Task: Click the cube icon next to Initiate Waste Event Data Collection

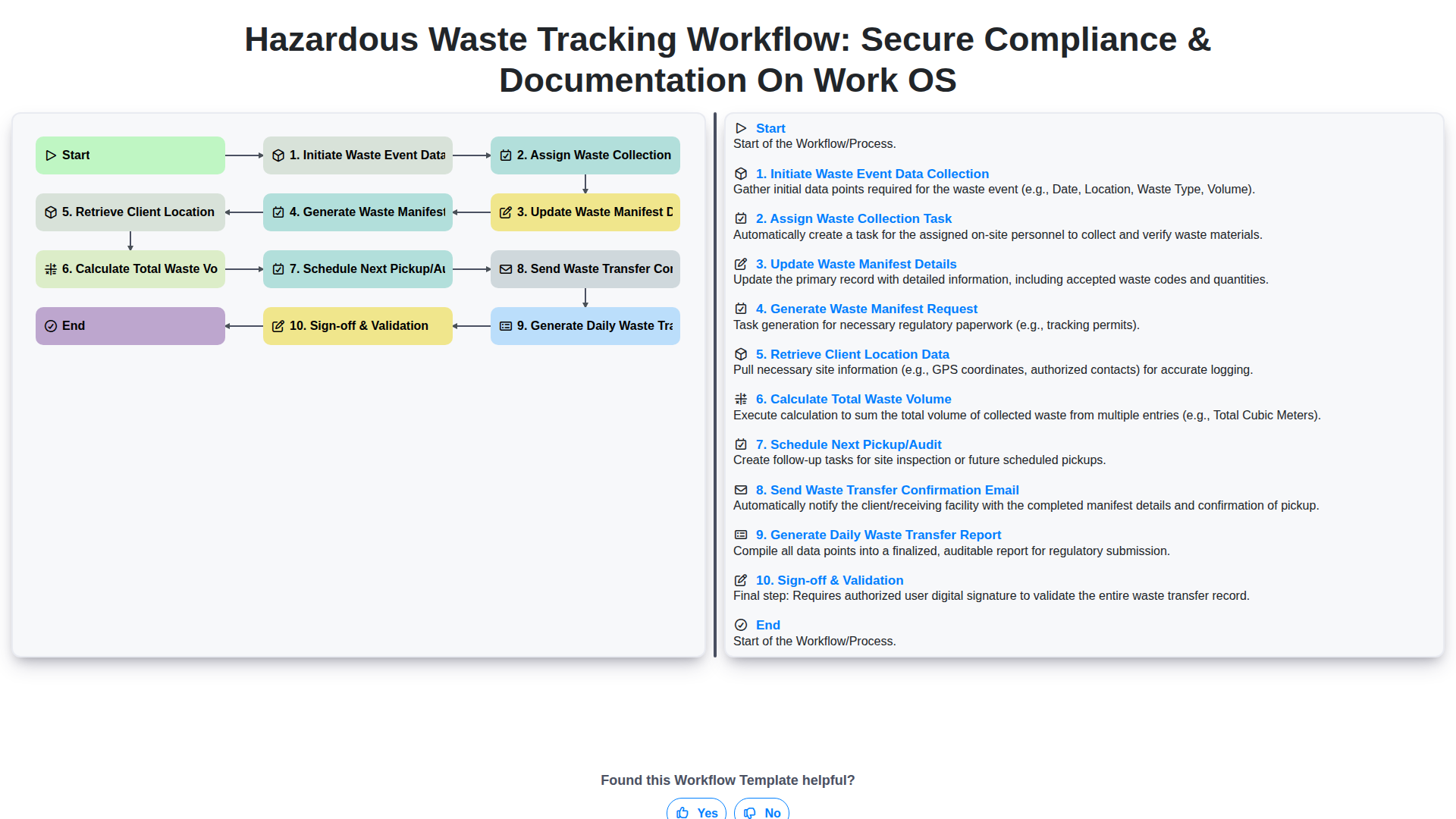Action: point(741,174)
